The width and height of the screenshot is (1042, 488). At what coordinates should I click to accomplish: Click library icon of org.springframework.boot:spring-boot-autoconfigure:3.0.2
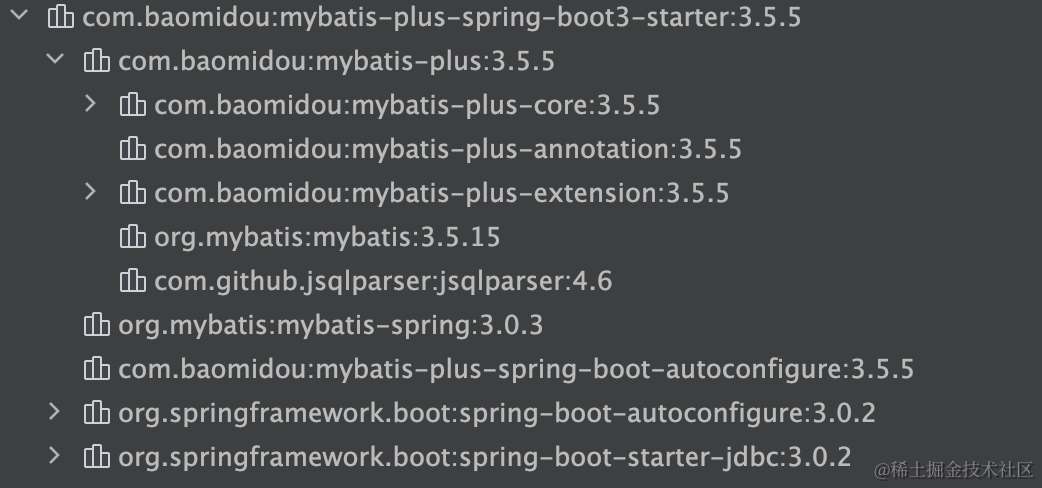click(97, 412)
